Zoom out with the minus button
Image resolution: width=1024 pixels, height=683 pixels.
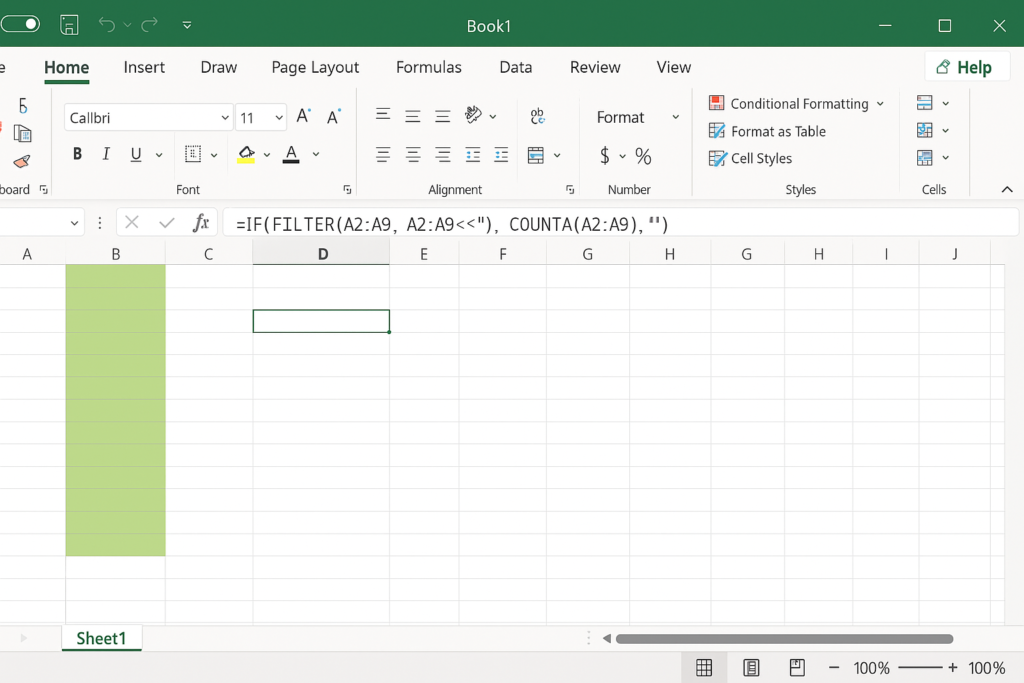click(834, 667)
